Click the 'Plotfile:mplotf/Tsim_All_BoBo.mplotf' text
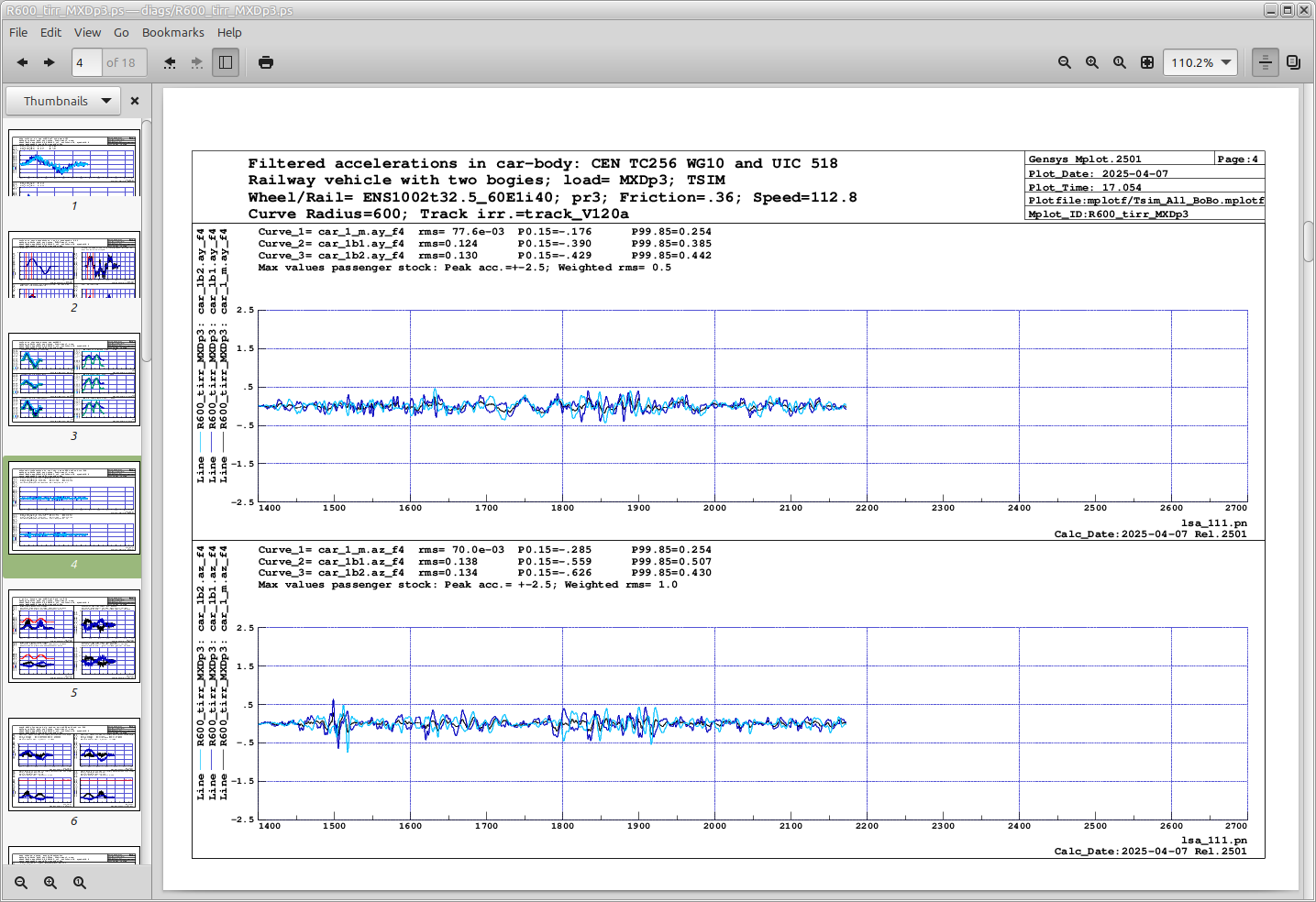The width and height of the screenshot is (1316, 902). (1146, 200)
